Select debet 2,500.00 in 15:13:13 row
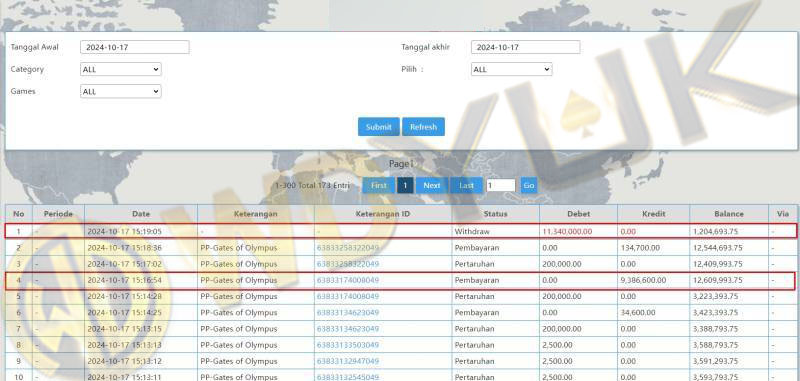800x381 pixels. pos(557,345)
